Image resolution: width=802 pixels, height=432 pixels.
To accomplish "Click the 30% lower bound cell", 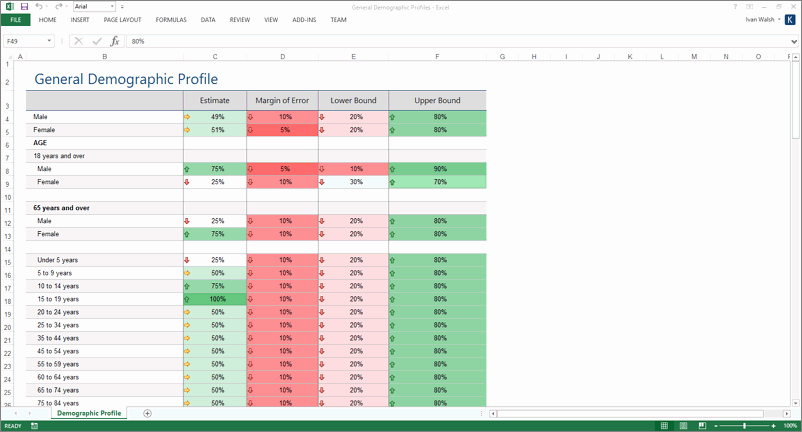I will (x=353, y=182).
